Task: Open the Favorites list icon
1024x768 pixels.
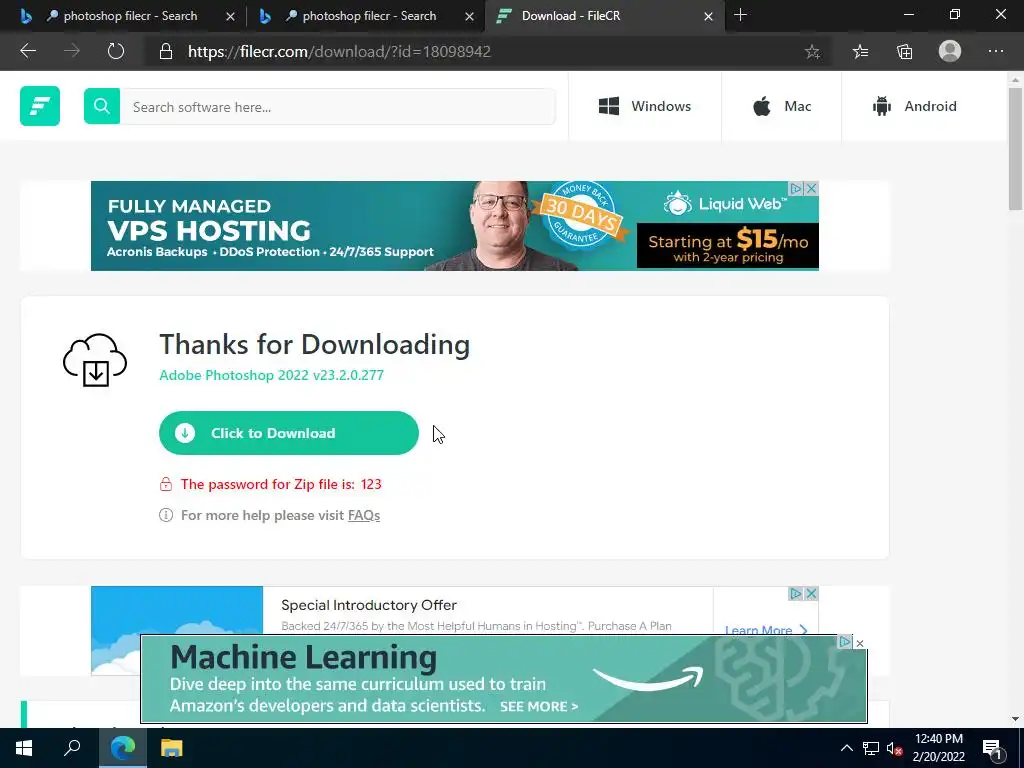Action: [x=861, y=52]
